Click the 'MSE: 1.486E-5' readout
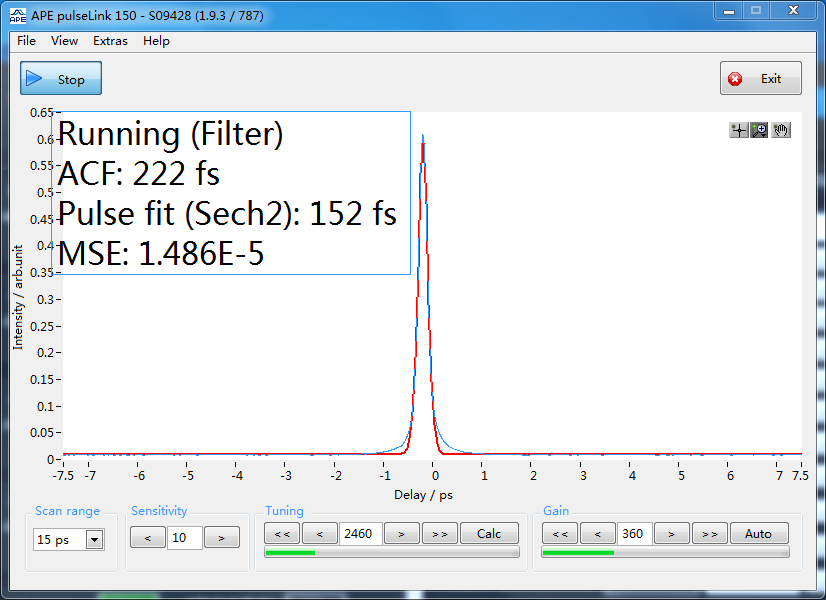Screen dimensions: 826x600 pos(161,253)
